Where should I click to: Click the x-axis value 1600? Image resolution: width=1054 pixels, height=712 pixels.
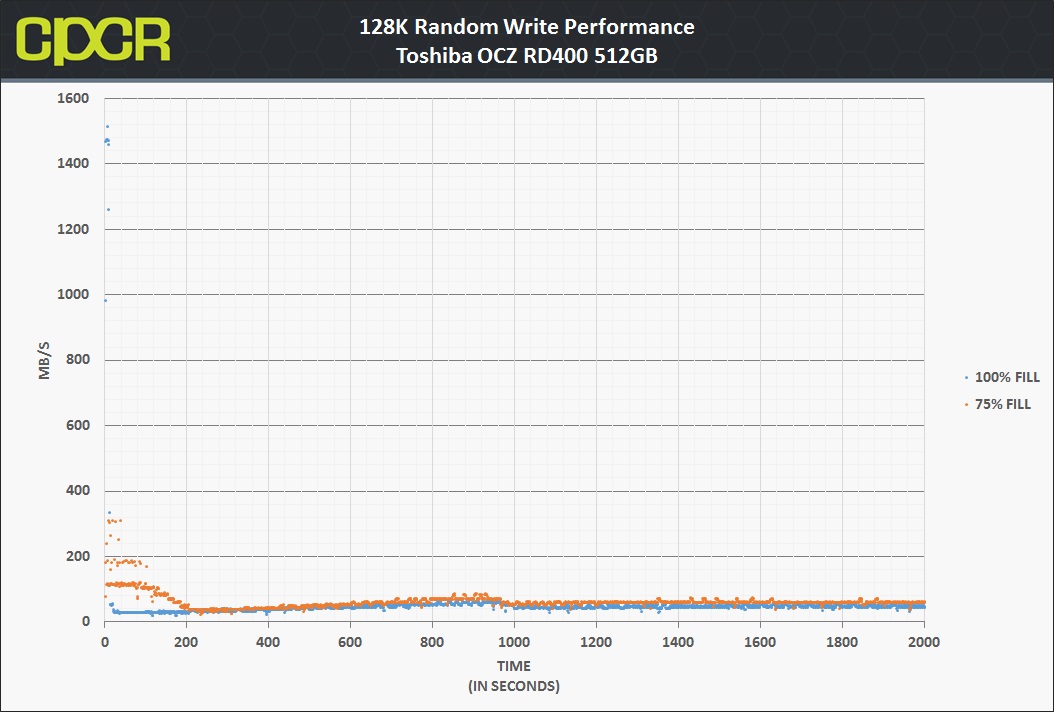click(760, 642)
